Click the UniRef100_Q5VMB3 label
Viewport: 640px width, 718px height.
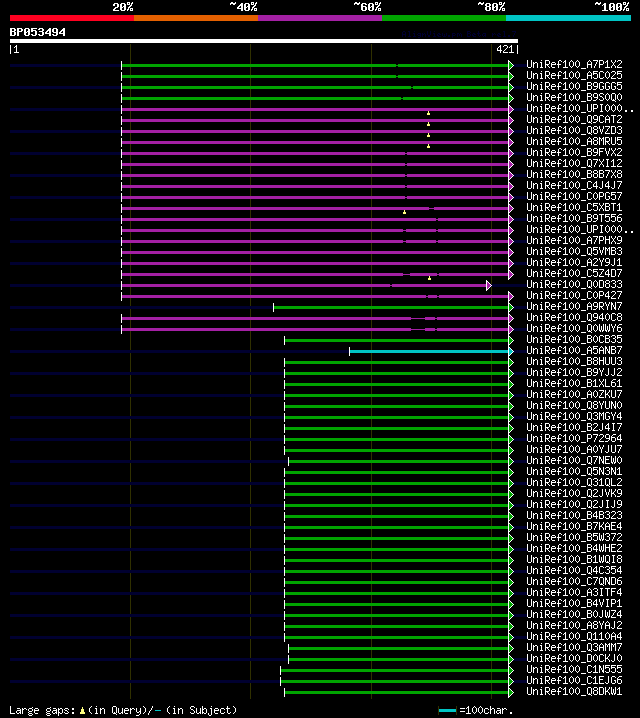pos(574,251)
